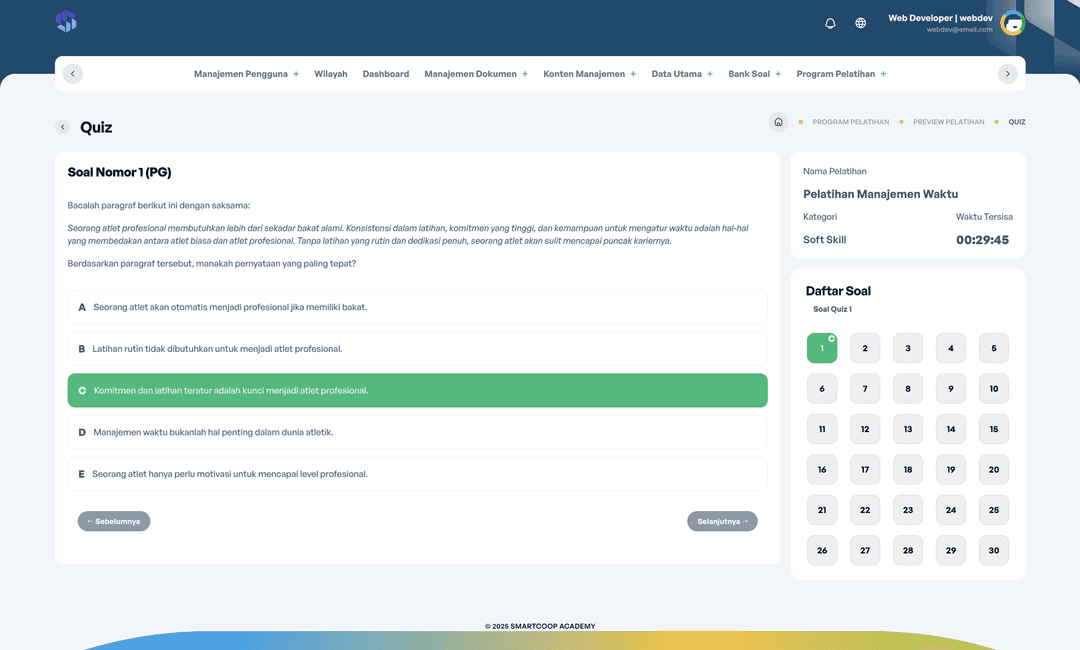Click the app logo in the top left corner

click(66, 20)
